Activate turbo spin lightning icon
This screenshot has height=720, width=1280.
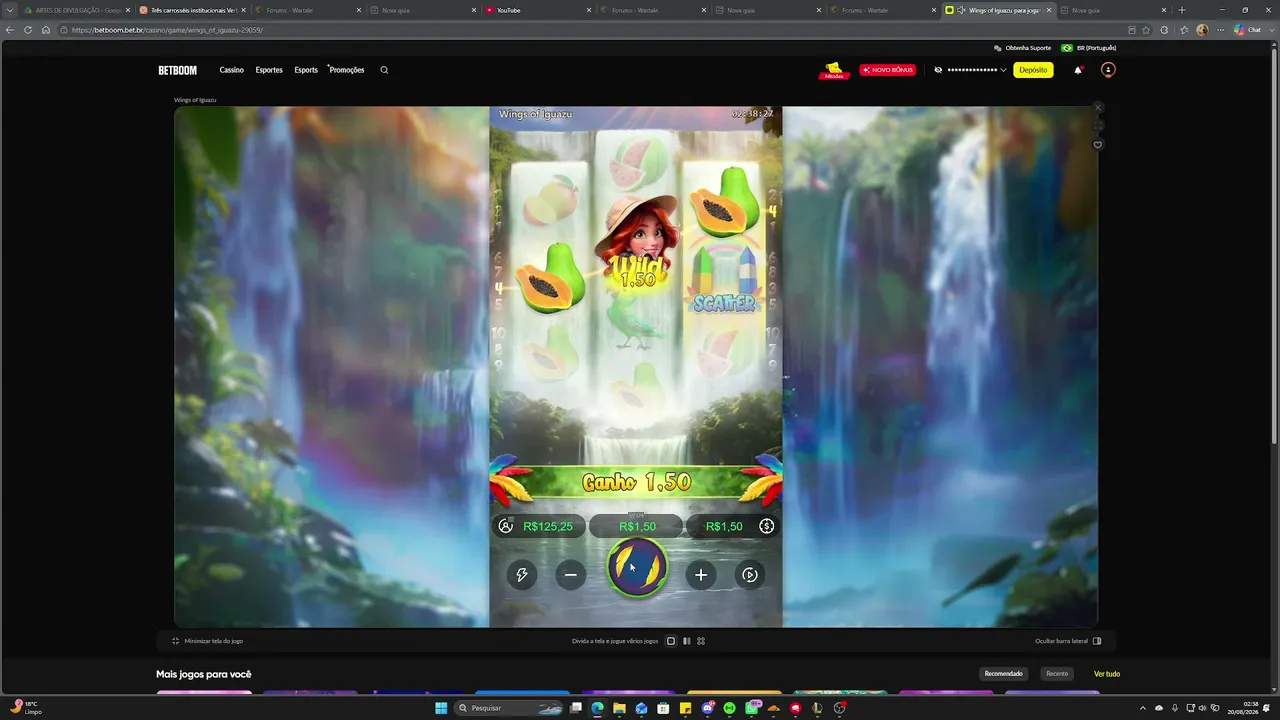coord(521,575)
